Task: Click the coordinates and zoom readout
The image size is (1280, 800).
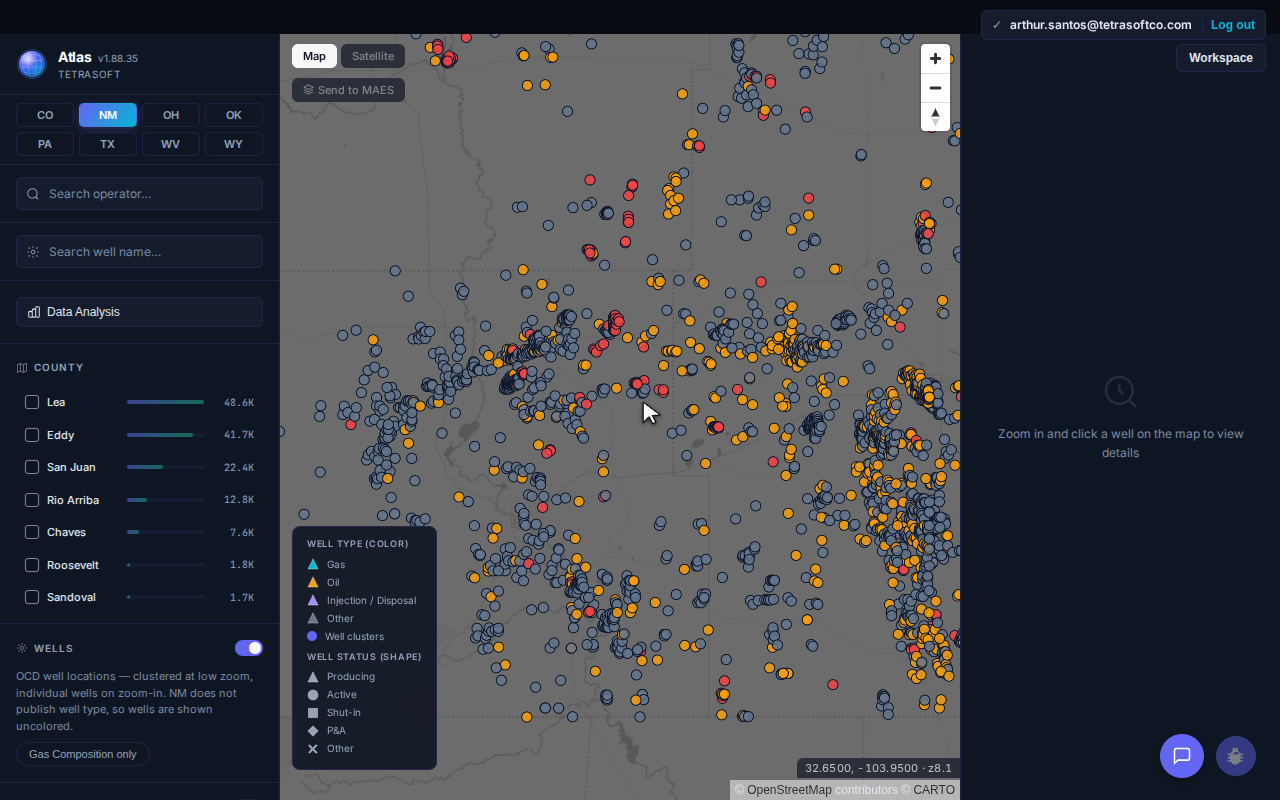Action: (x=879, y=768)
